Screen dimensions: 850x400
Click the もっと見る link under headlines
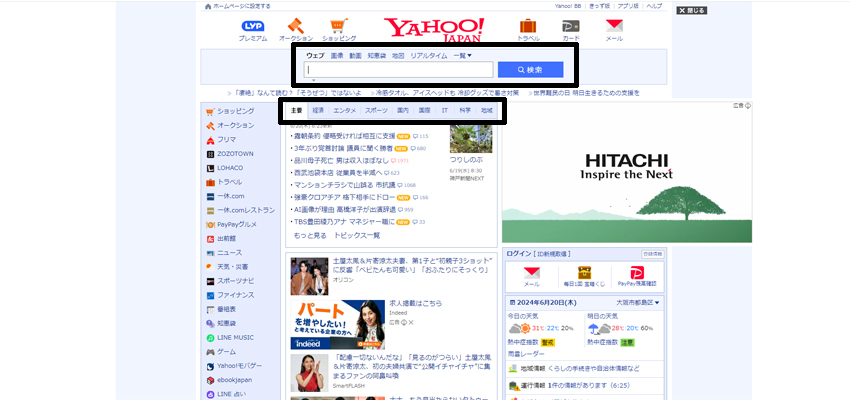click(310, 236)
